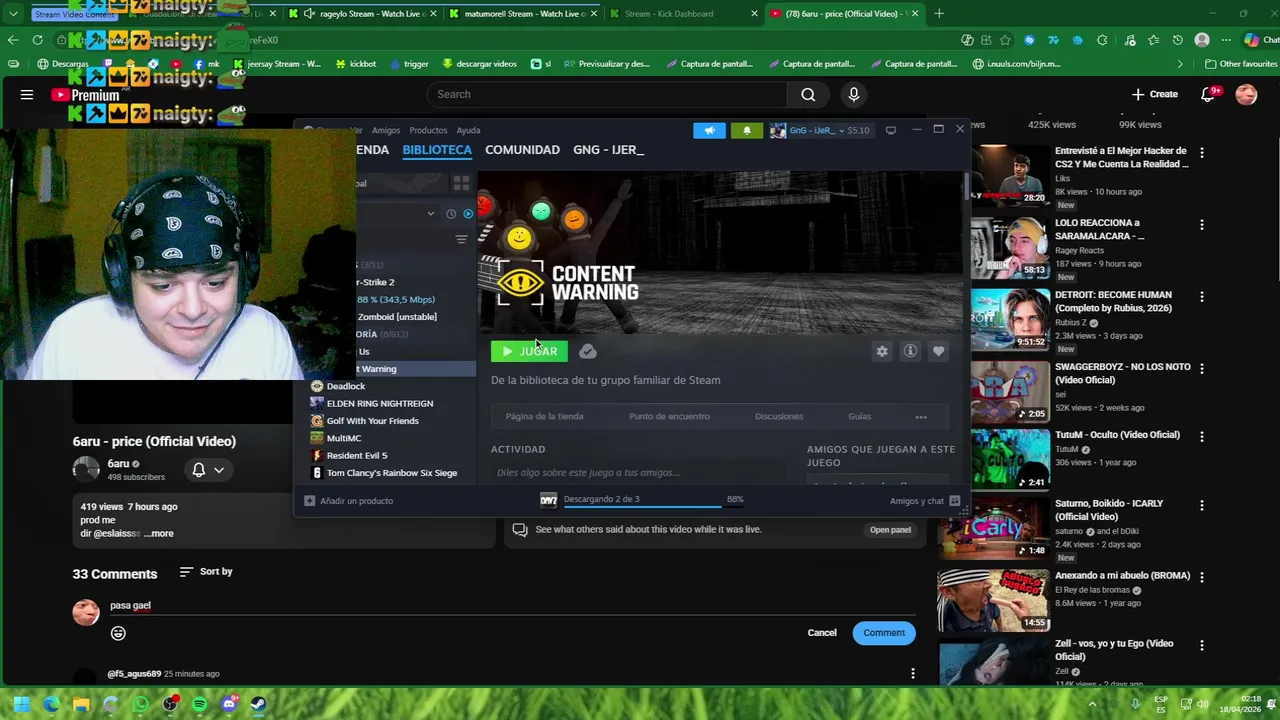Open Spotify from the taskbar
The image size is (1280, 720).
[x=199, y=704]
